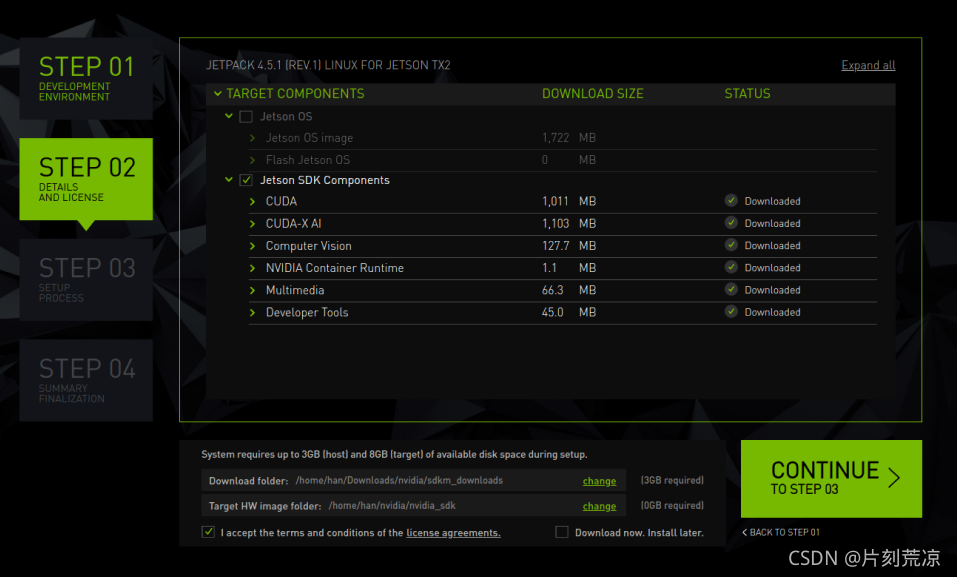The height and width of the screenshot is (577, 957).
Task: Click the Computer Vision 127.7 MB size
Action: tap(569, 246)
